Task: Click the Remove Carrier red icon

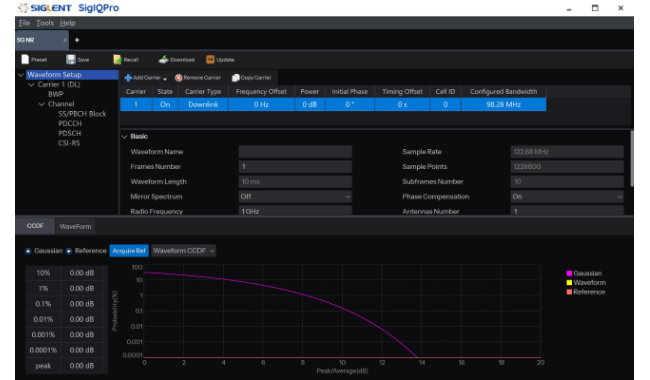Action: point(179,77)
